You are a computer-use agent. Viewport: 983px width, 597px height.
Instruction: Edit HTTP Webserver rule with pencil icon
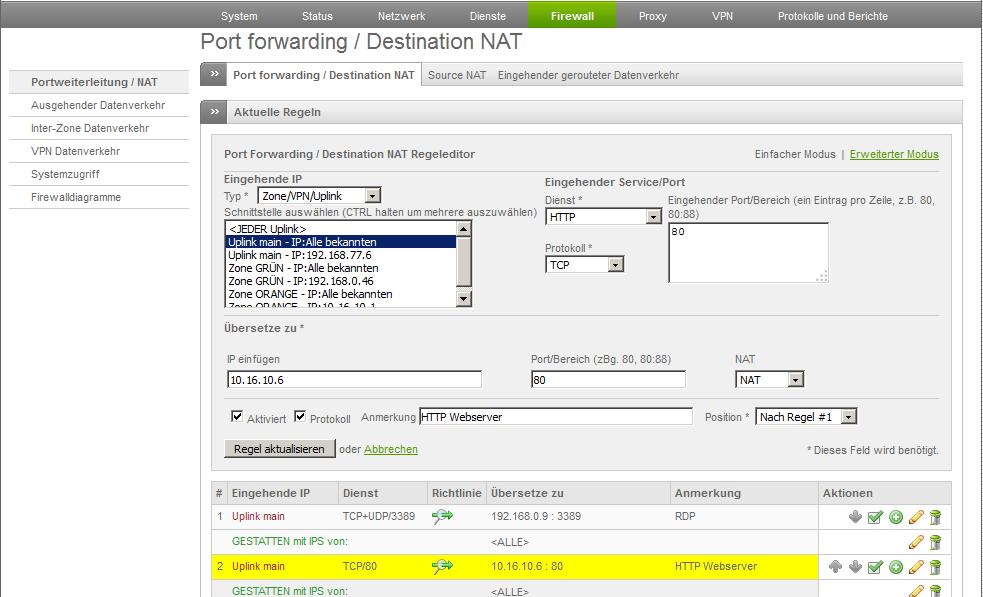[x=916, y=566]
